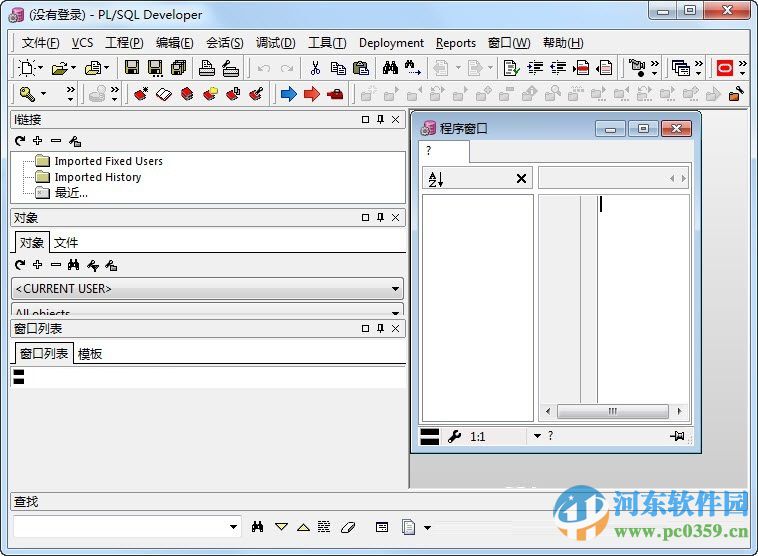The image size is (758, 556).
Task: Click the New document toolbar icon
Action: (27, 68)
